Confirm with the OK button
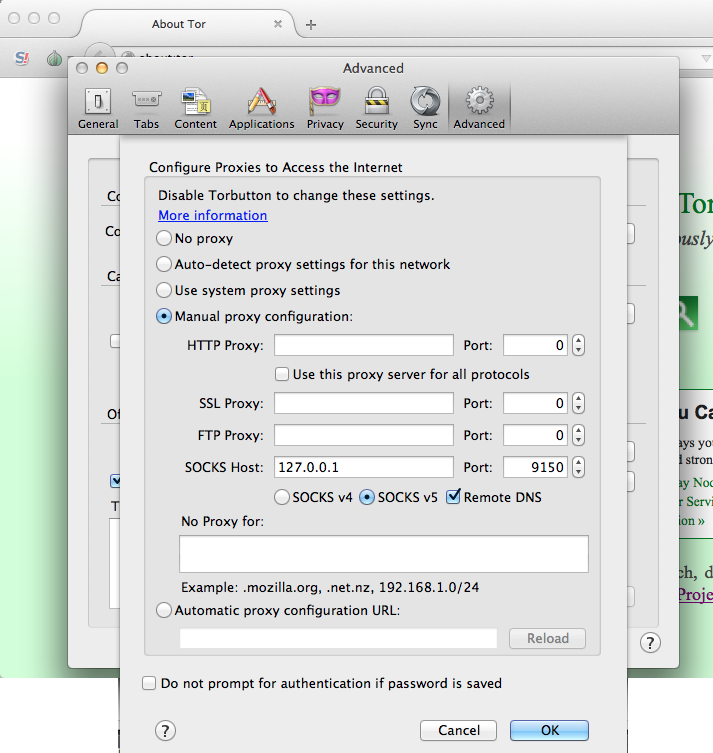713x753 pixels. 549,730
